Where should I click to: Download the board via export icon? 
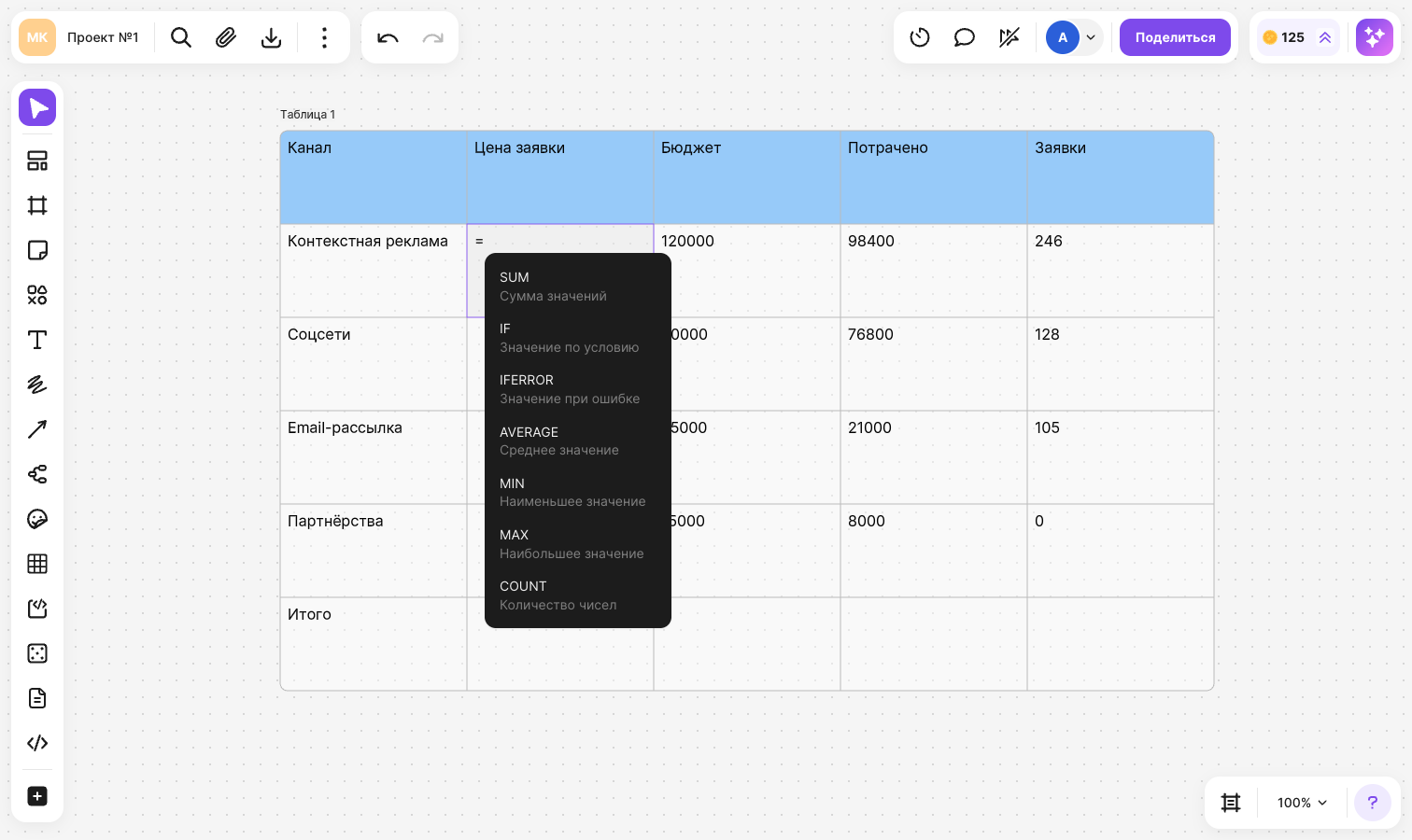(271, 37)
